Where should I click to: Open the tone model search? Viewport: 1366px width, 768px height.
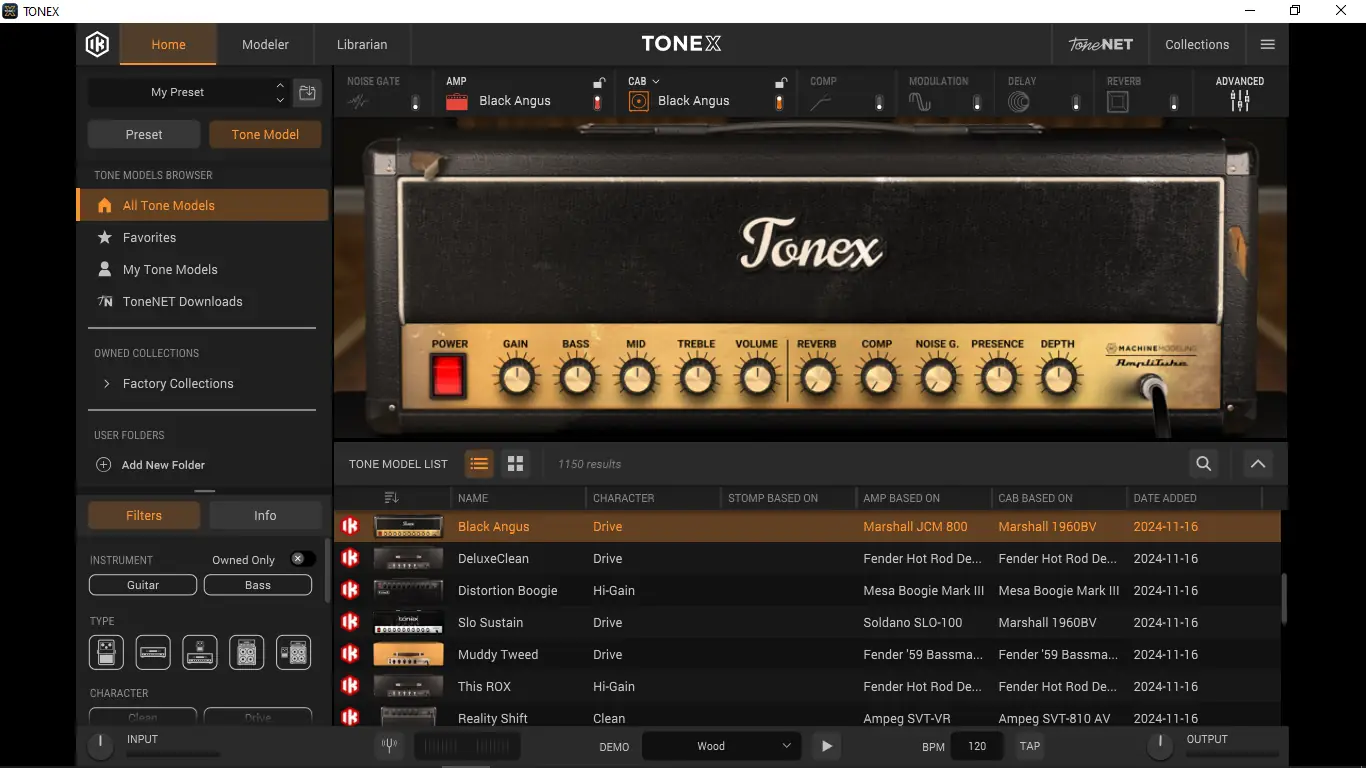pos(1203,463)
